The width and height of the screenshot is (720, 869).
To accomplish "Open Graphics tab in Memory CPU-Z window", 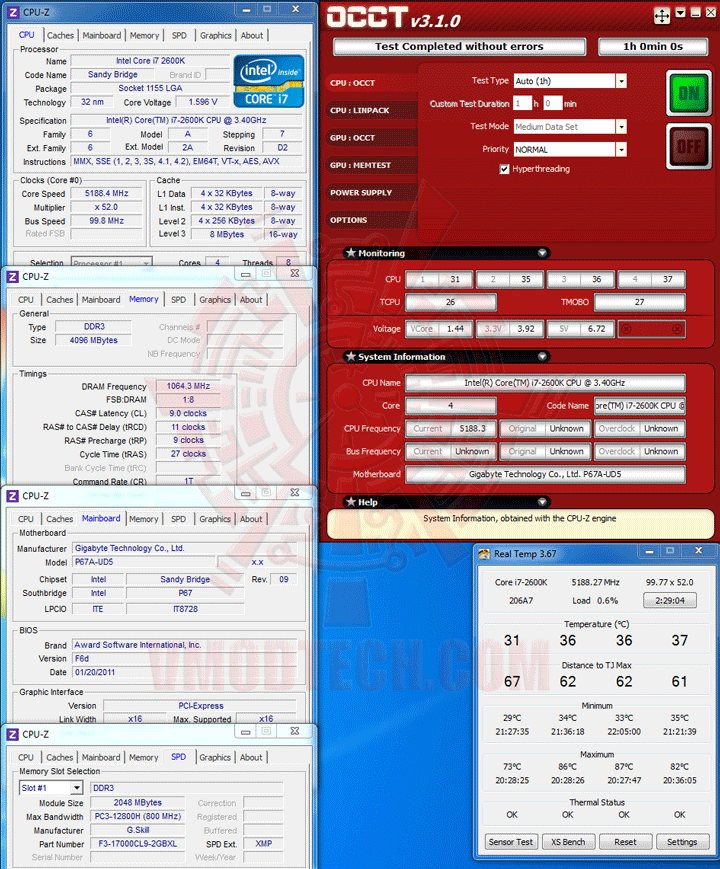I will [x=215, y=300].
